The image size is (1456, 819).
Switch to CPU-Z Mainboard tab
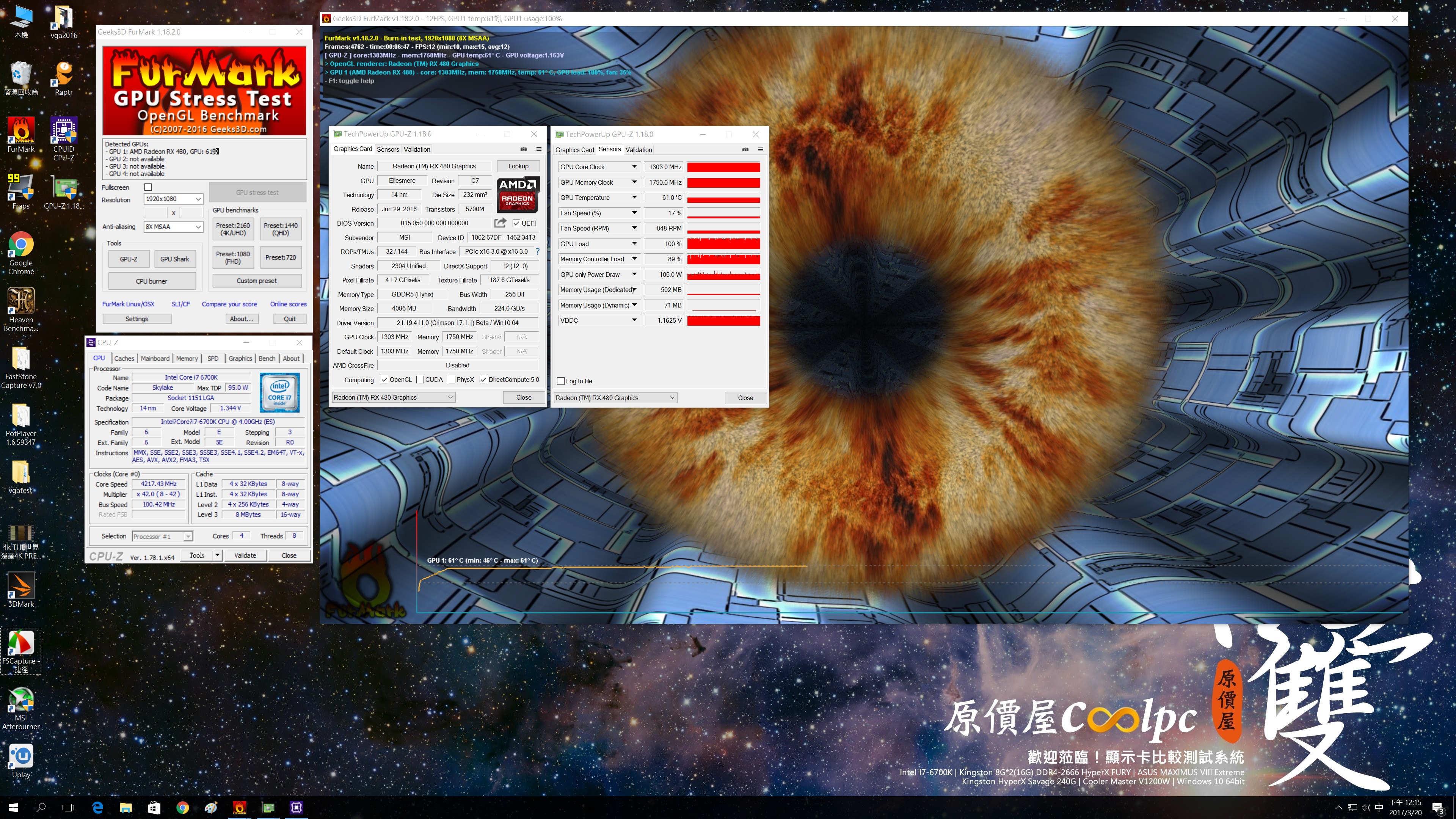click(155, 358)
